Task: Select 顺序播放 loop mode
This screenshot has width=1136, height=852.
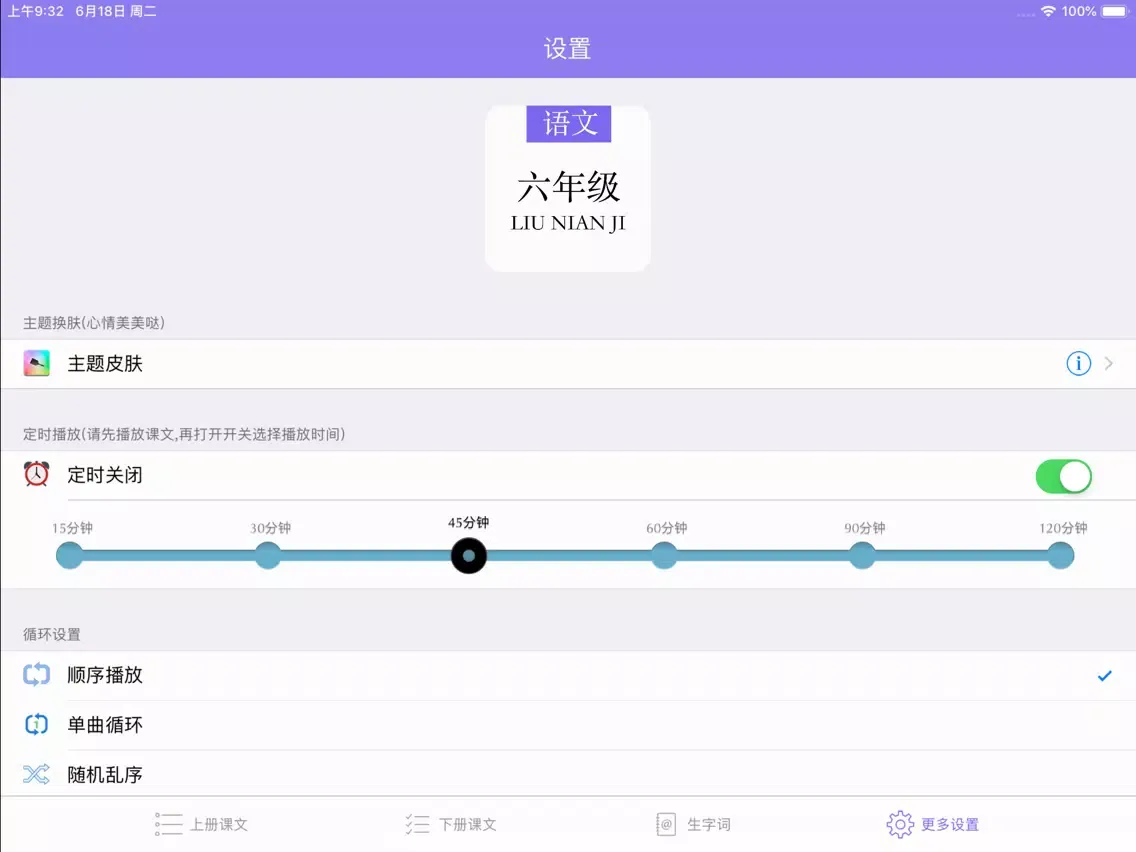Action: pos(568,675)
